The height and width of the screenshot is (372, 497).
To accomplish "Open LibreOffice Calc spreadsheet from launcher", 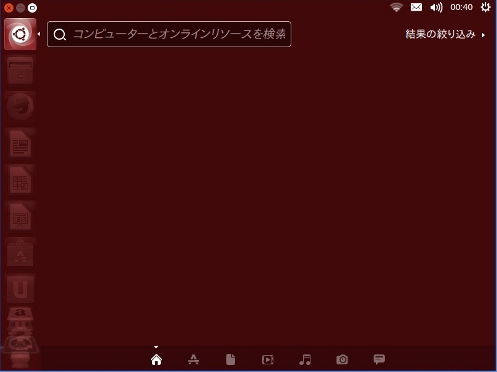I will pyautogui.click(x=20, y=180).
